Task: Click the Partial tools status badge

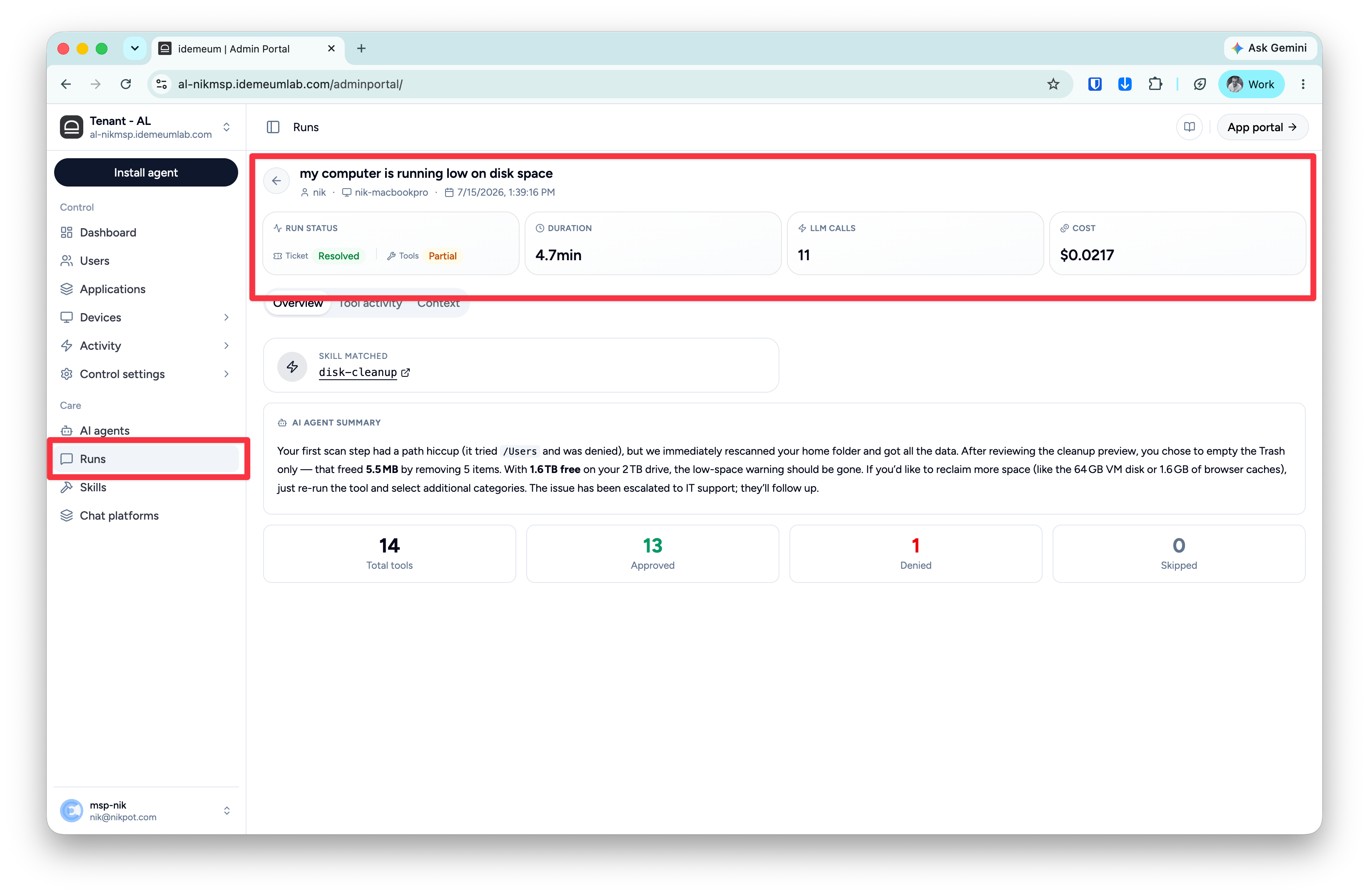Action: tap(442, 256)
